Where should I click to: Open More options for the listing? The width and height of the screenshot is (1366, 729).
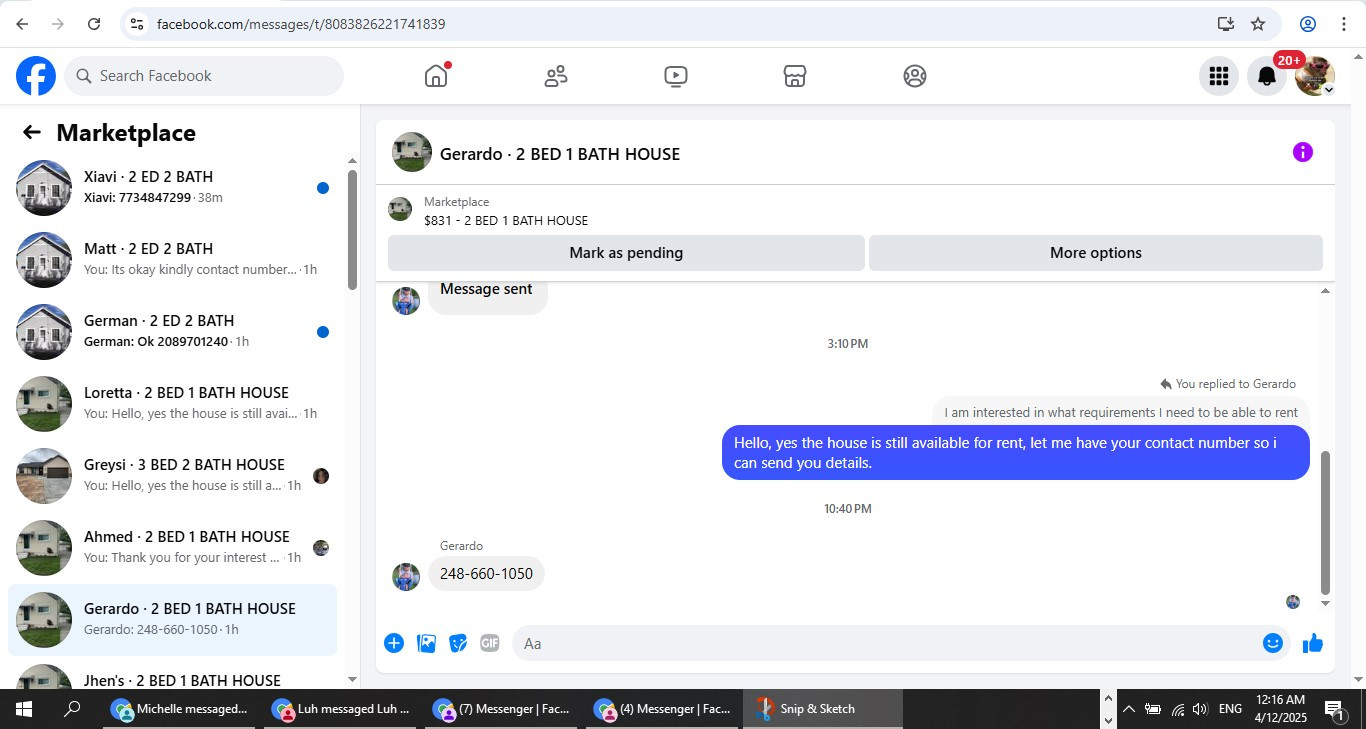pos(1096,253)
